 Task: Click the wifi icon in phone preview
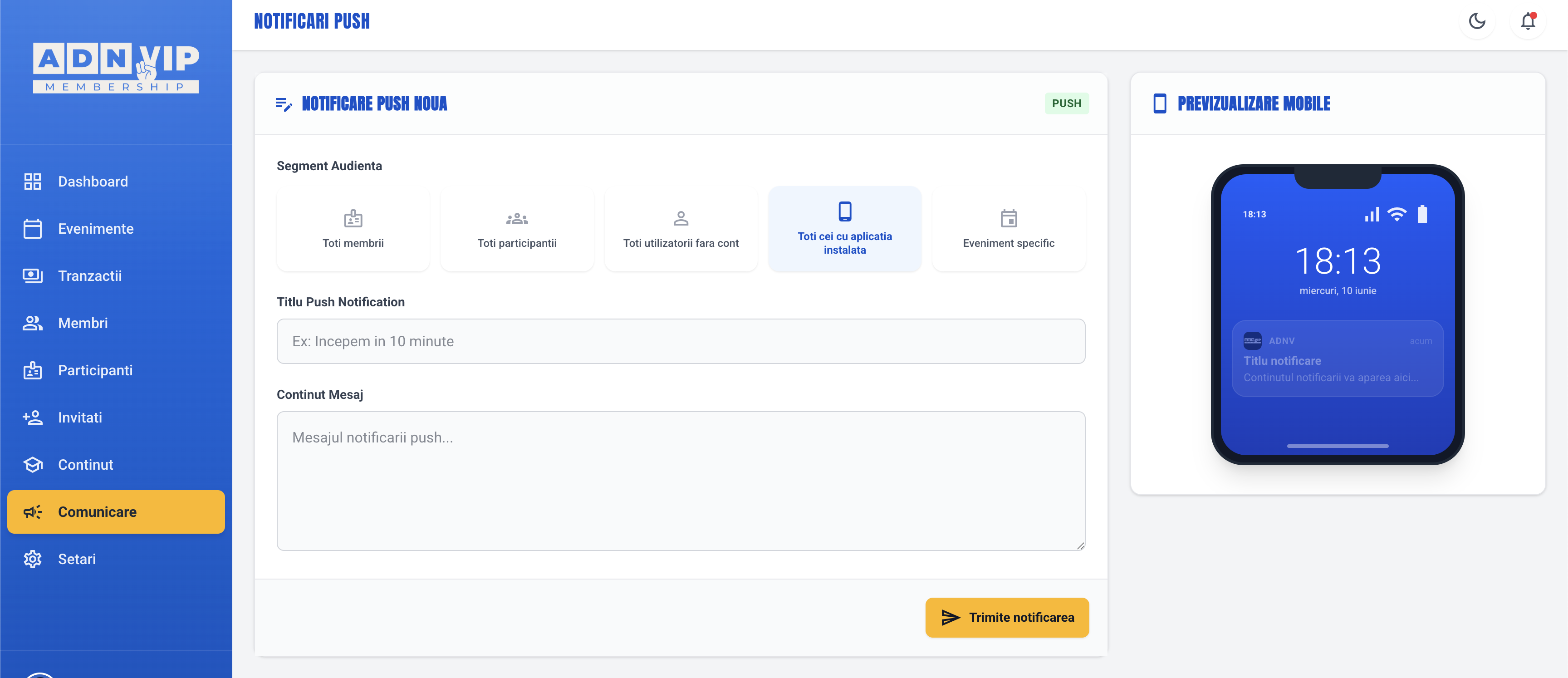(1396, 214)
